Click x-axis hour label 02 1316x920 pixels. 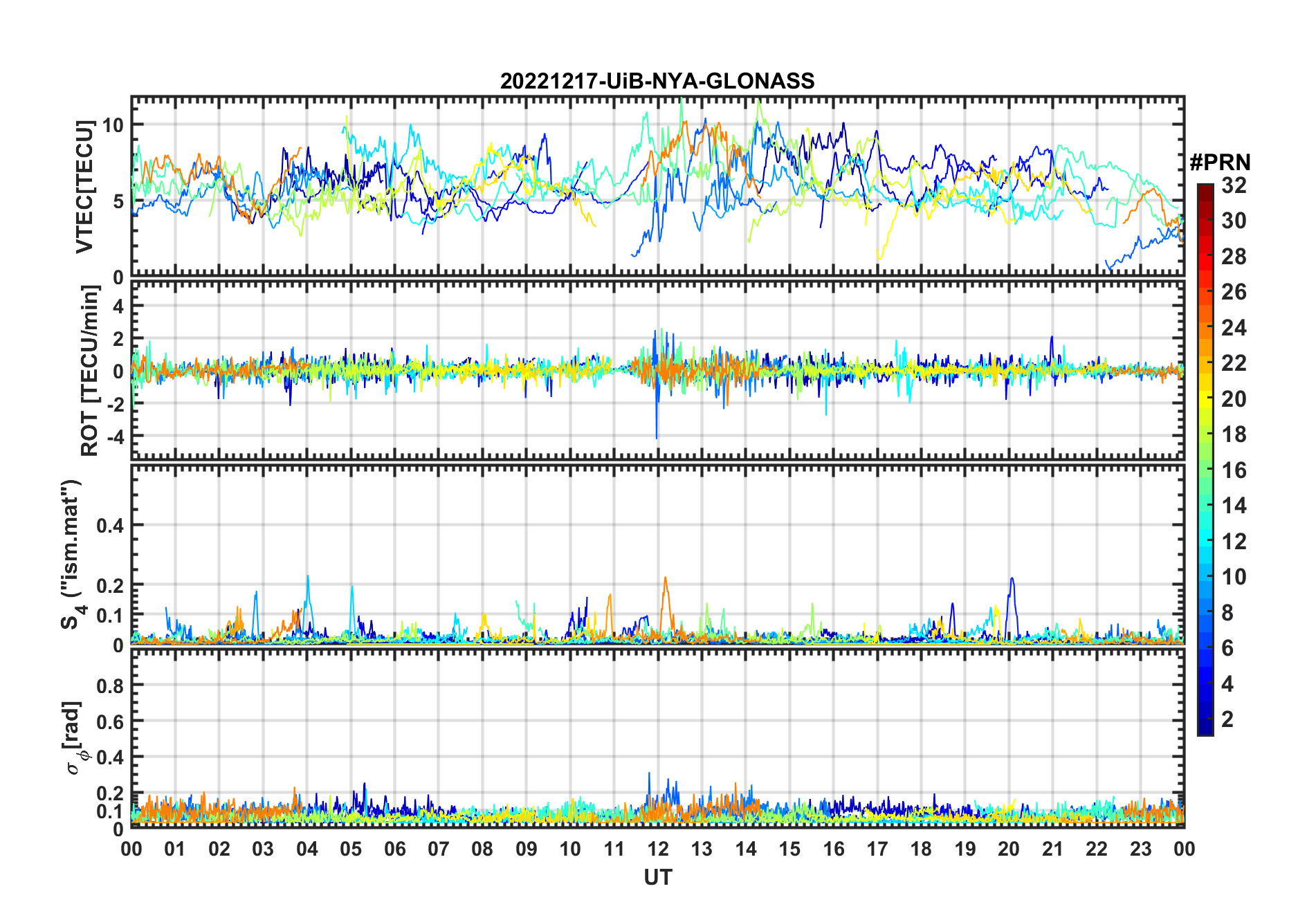pos(219,848)
